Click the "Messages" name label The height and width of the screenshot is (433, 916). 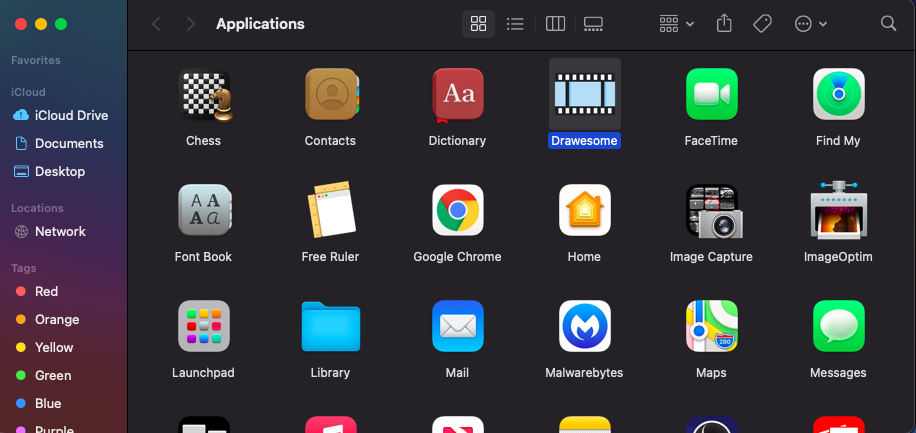pyautogui.click(x=838, y=372)
